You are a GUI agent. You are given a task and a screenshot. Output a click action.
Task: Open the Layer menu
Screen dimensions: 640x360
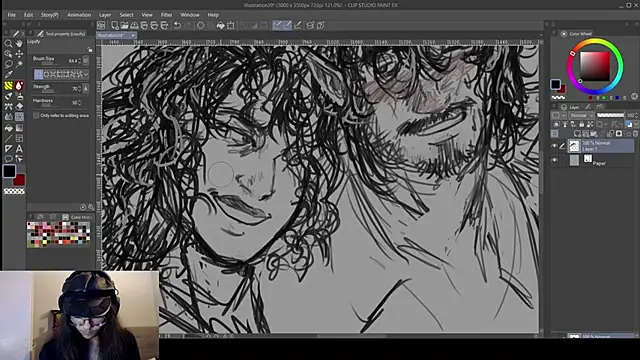click(105, 15)
